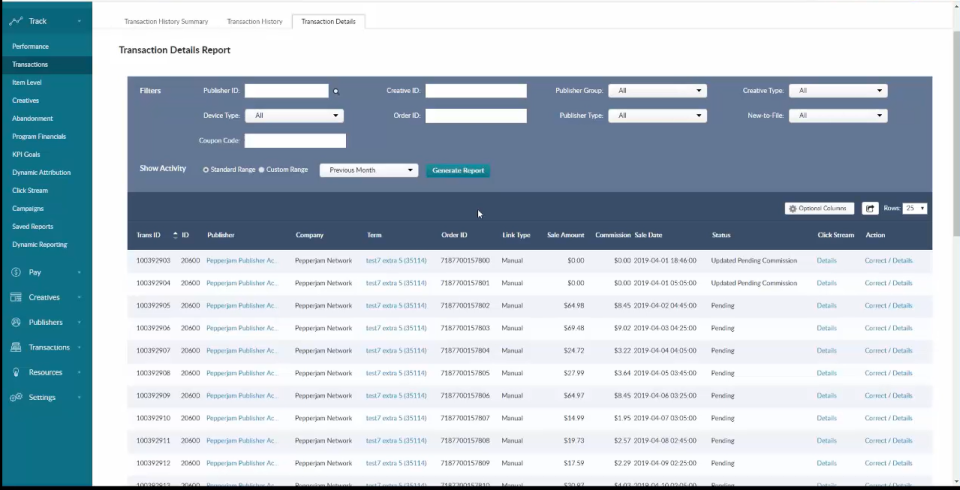Click the Optional Columns button
Screen dimensions: 960x490
[x=819, y=208]
